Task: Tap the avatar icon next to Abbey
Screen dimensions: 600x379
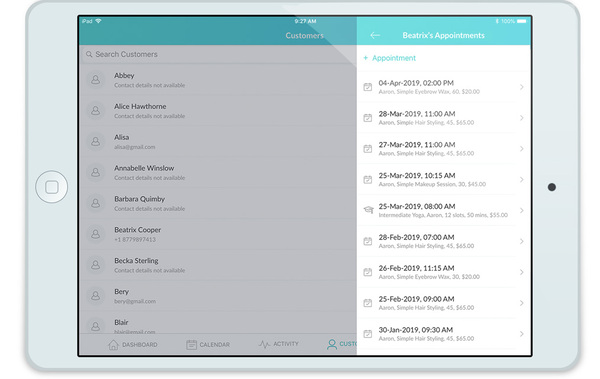Action: (x=96, y=80)
